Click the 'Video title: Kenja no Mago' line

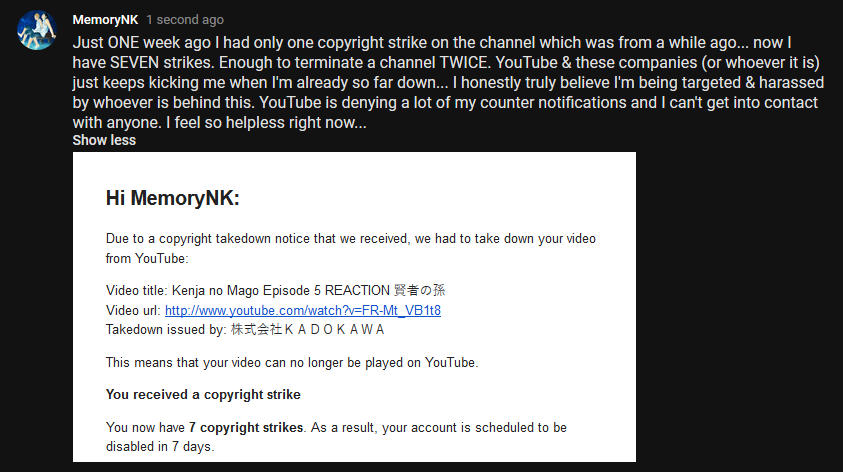pos(275,290)
